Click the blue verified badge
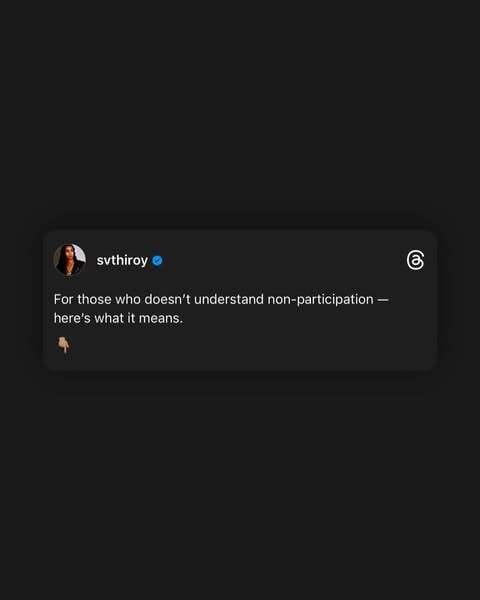The height and width of the screenshot is (600, 480). point(157,261)
